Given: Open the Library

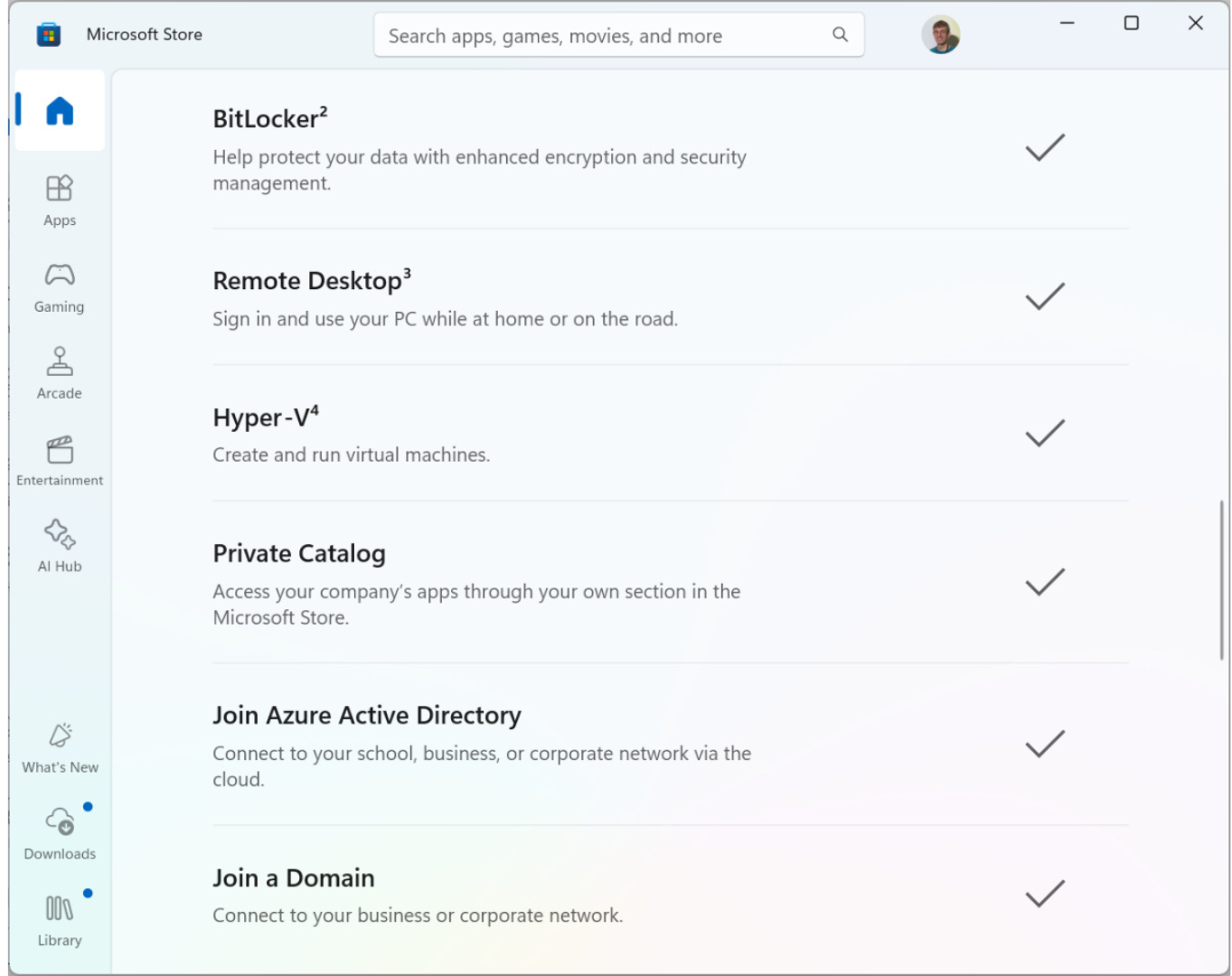Looking at the screenshot, I should [x=60, y=920].
